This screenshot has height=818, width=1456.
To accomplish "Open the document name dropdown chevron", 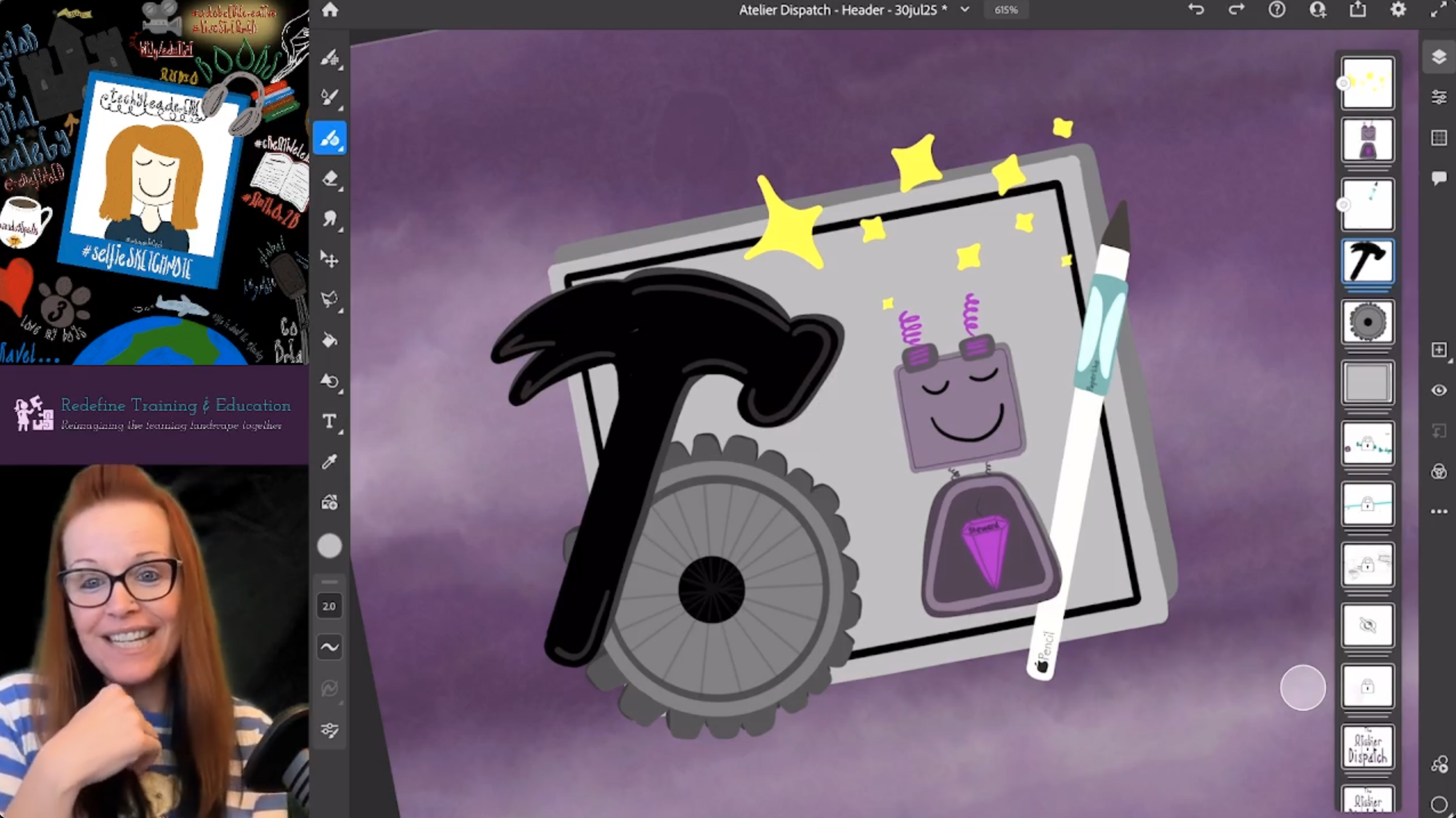I will (965, 10).
